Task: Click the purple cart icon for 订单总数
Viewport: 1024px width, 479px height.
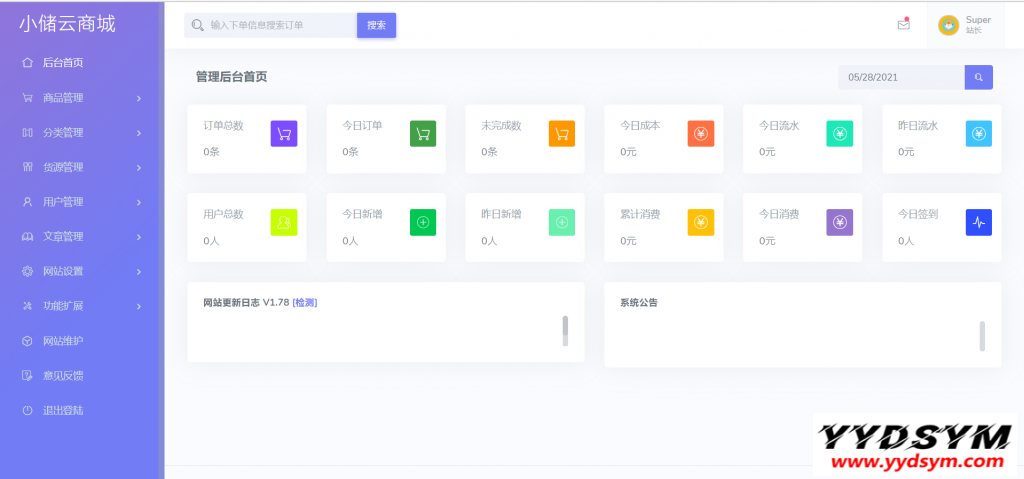Action: (284, 133)
